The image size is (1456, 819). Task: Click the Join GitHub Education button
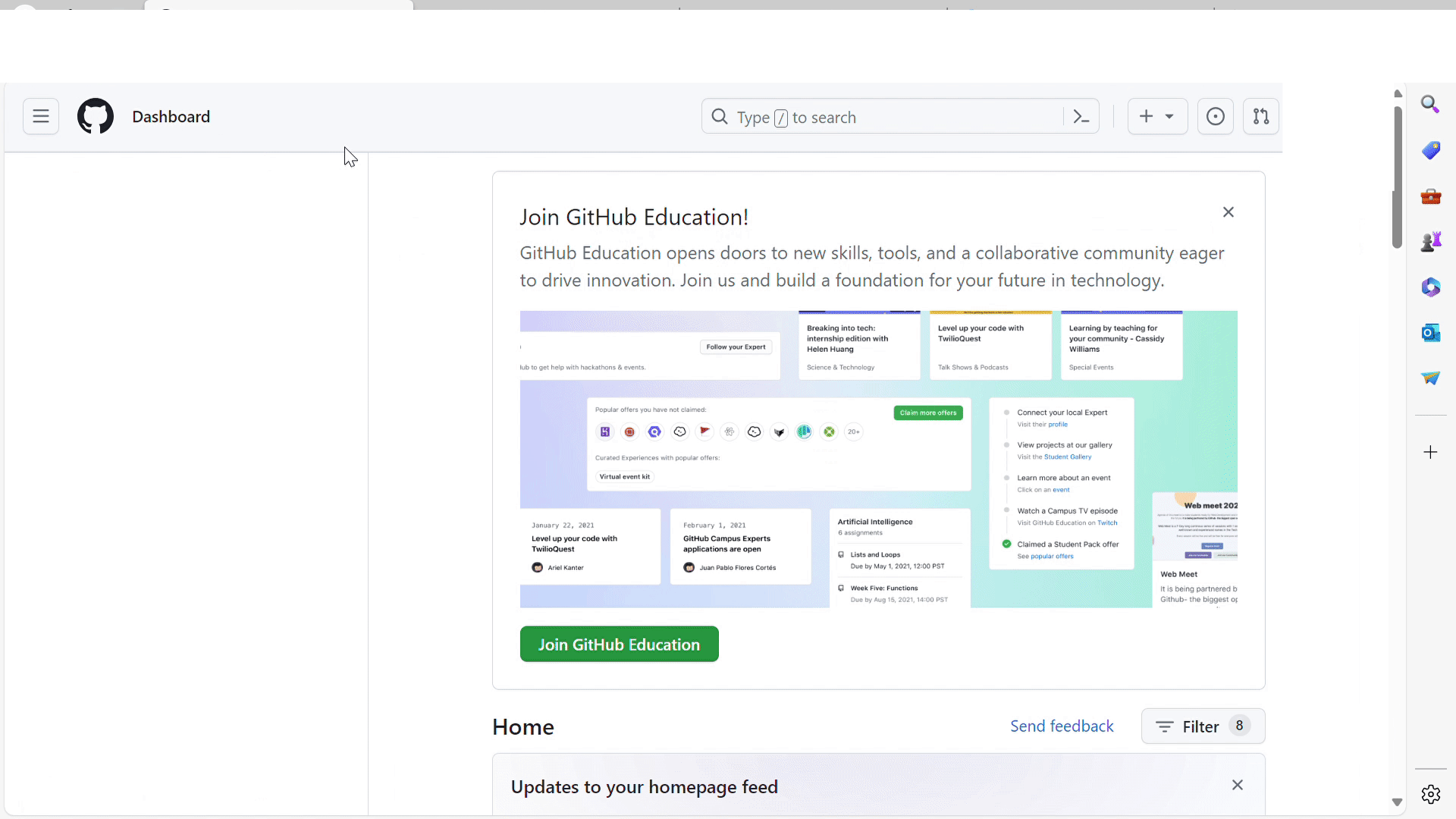click(619, 645)
